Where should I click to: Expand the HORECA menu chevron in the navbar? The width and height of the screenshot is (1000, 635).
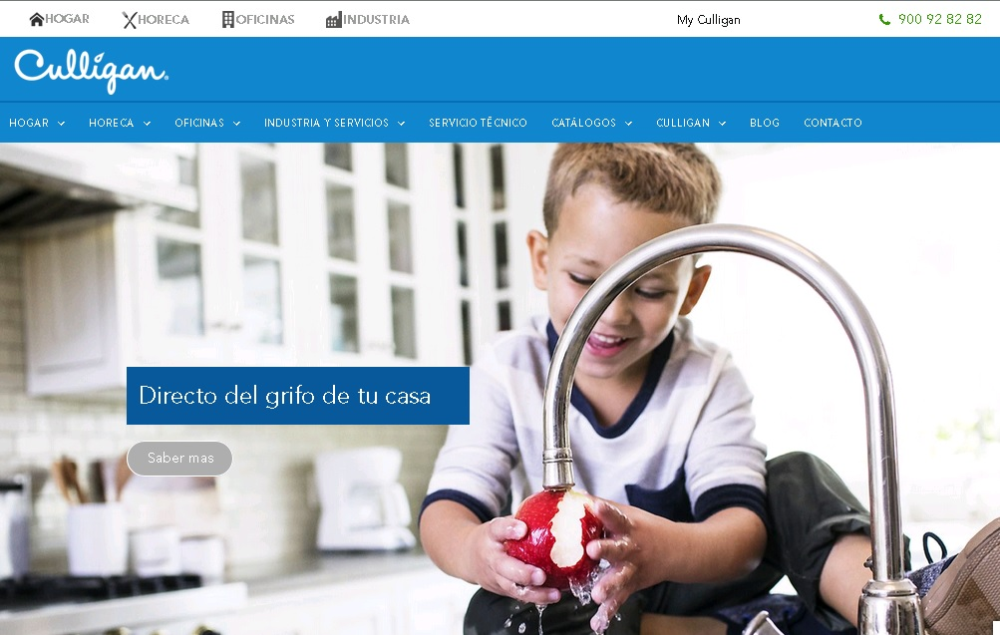tap(147, 124)
